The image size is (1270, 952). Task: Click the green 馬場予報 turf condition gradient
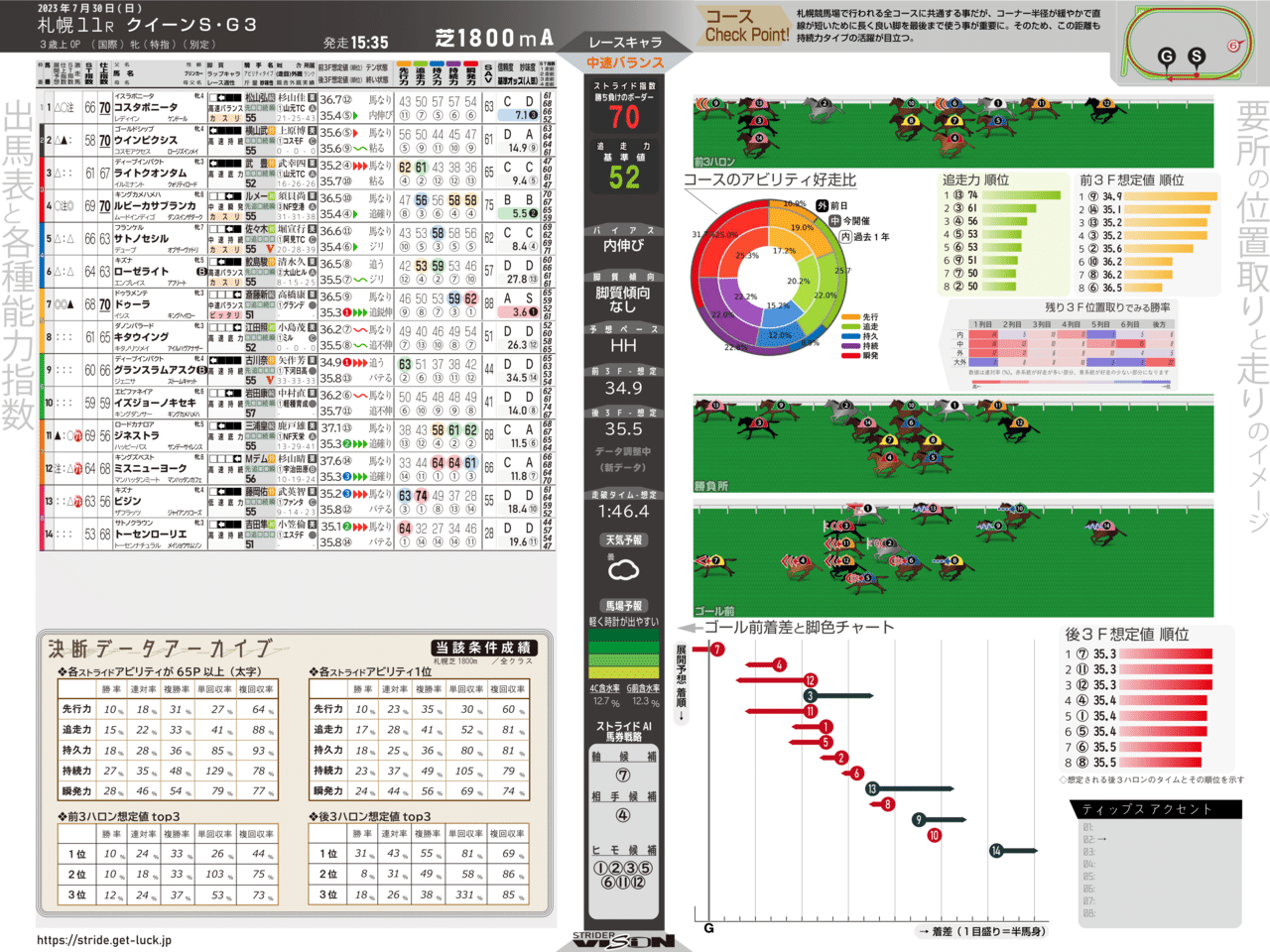[623, 654]
